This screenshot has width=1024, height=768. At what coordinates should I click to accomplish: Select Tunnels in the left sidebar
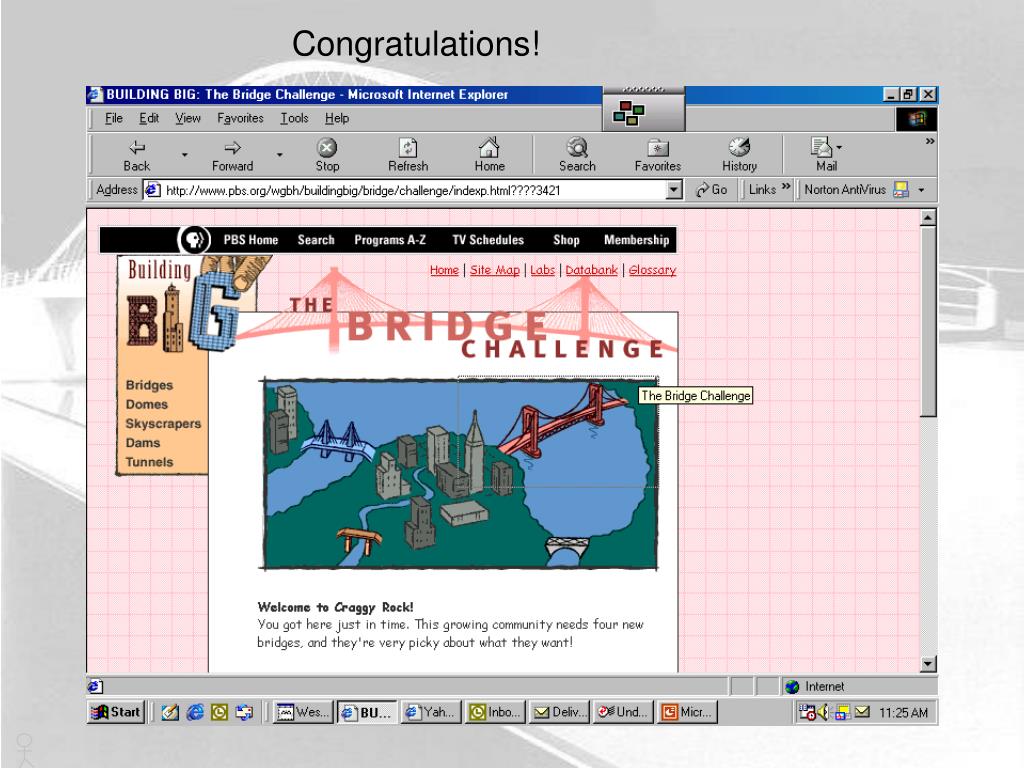tap(150, 462)
